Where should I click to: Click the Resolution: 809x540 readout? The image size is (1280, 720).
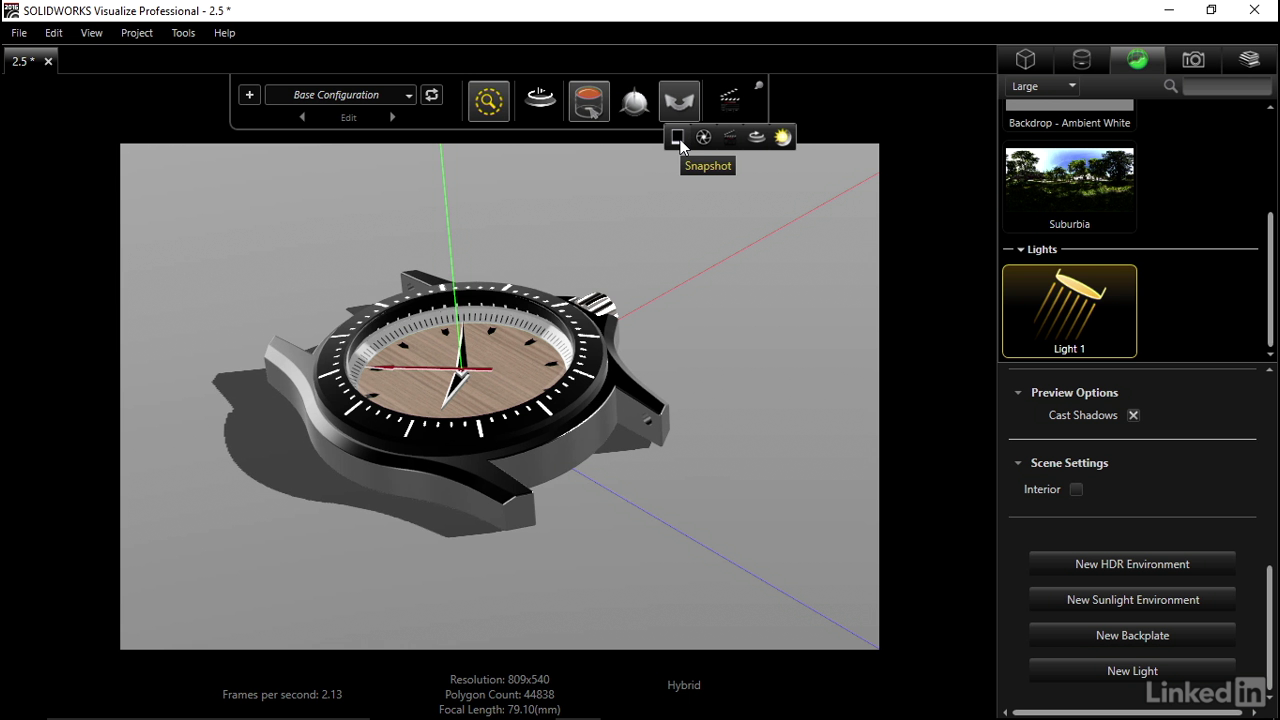[x=499, y=680]
